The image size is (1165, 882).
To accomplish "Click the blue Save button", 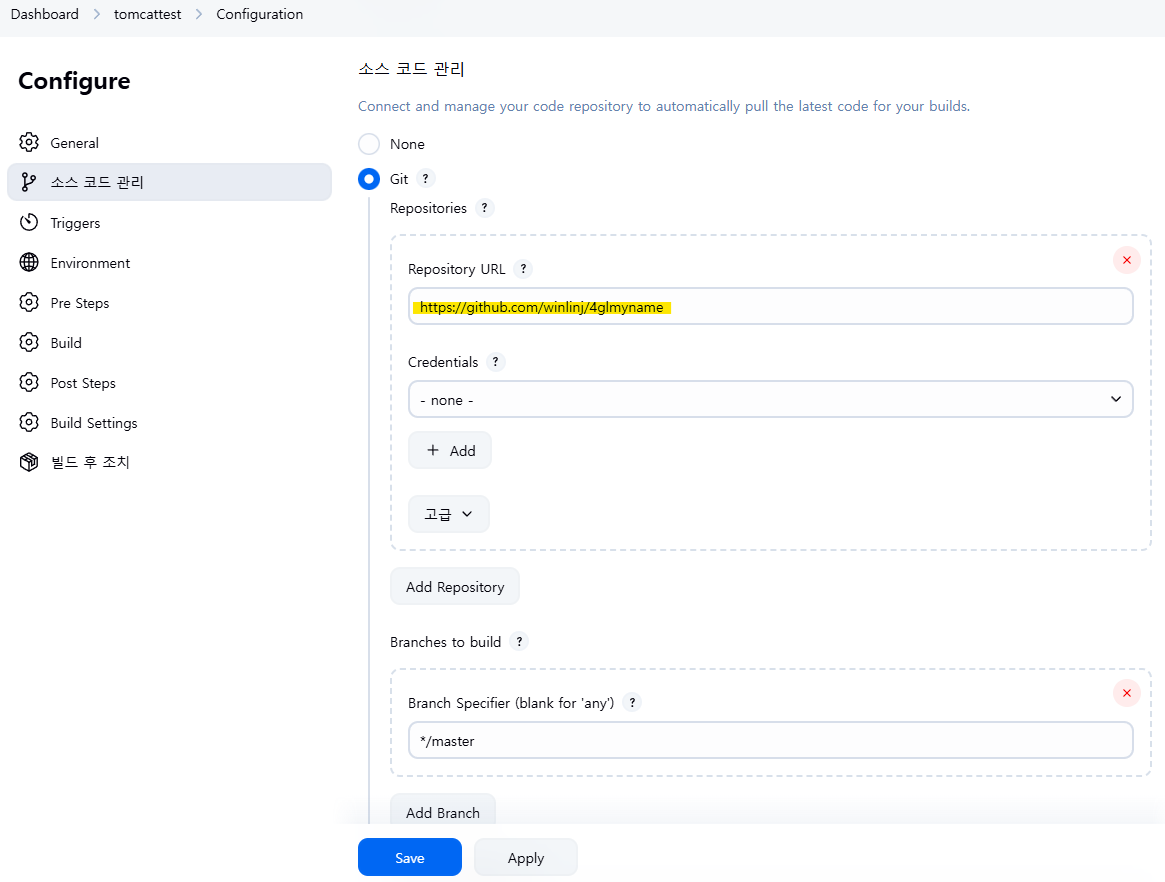I will (x=409, y=857).
